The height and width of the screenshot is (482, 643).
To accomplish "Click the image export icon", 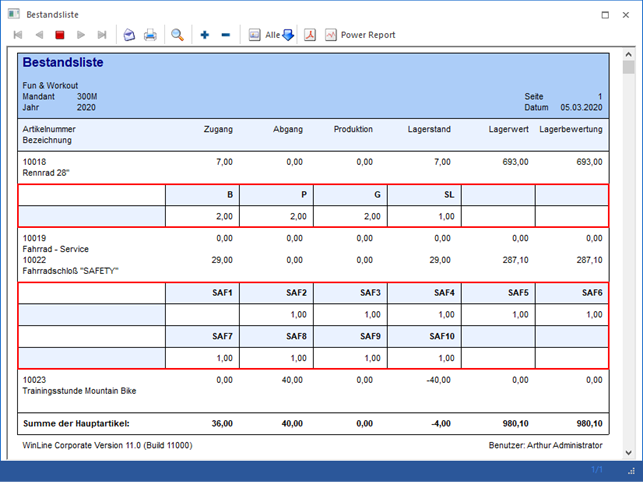I will [x=254, y=35].
